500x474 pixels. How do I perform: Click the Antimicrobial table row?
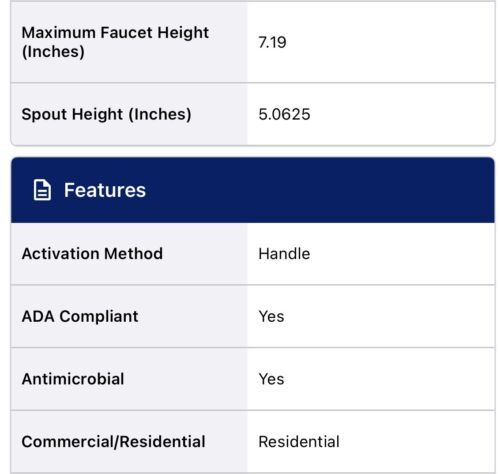click(x=253, y=379)
